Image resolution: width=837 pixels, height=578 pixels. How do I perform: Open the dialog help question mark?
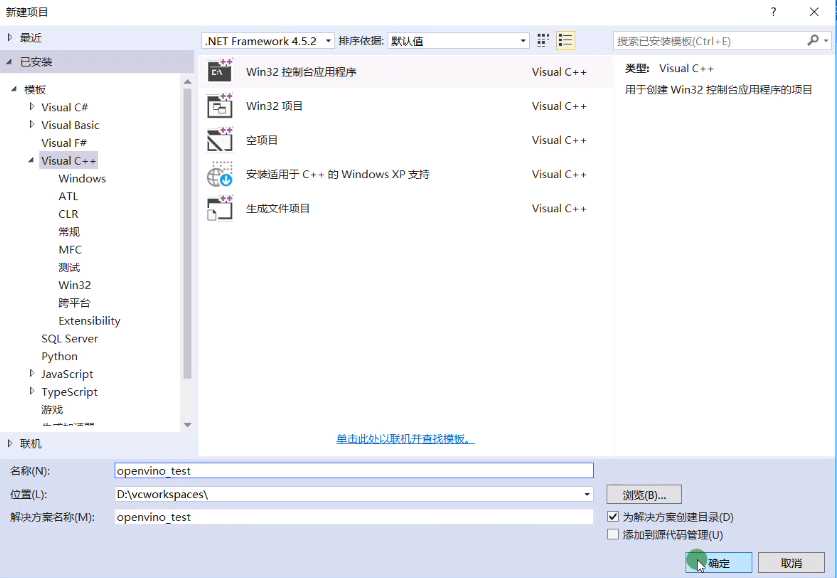[773, 11]
